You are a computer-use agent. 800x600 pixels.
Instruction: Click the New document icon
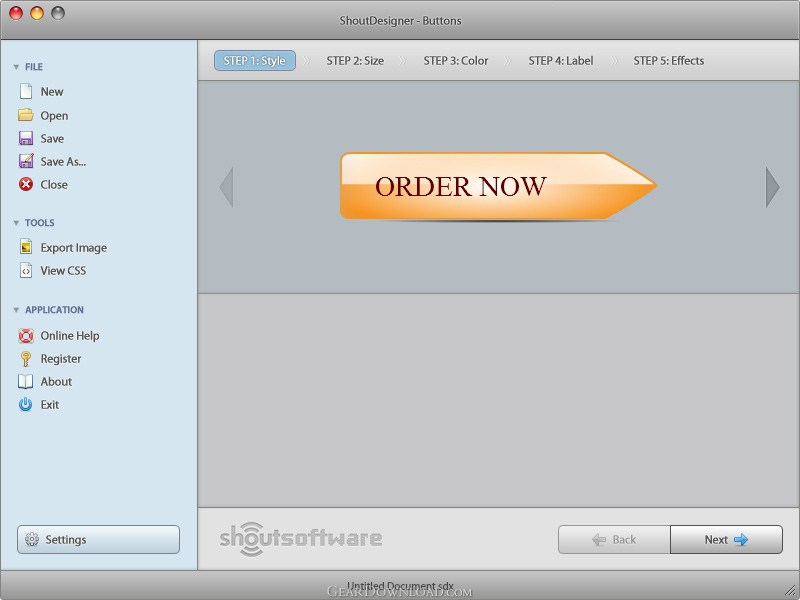pyautogui.click(x=26, y=91)
